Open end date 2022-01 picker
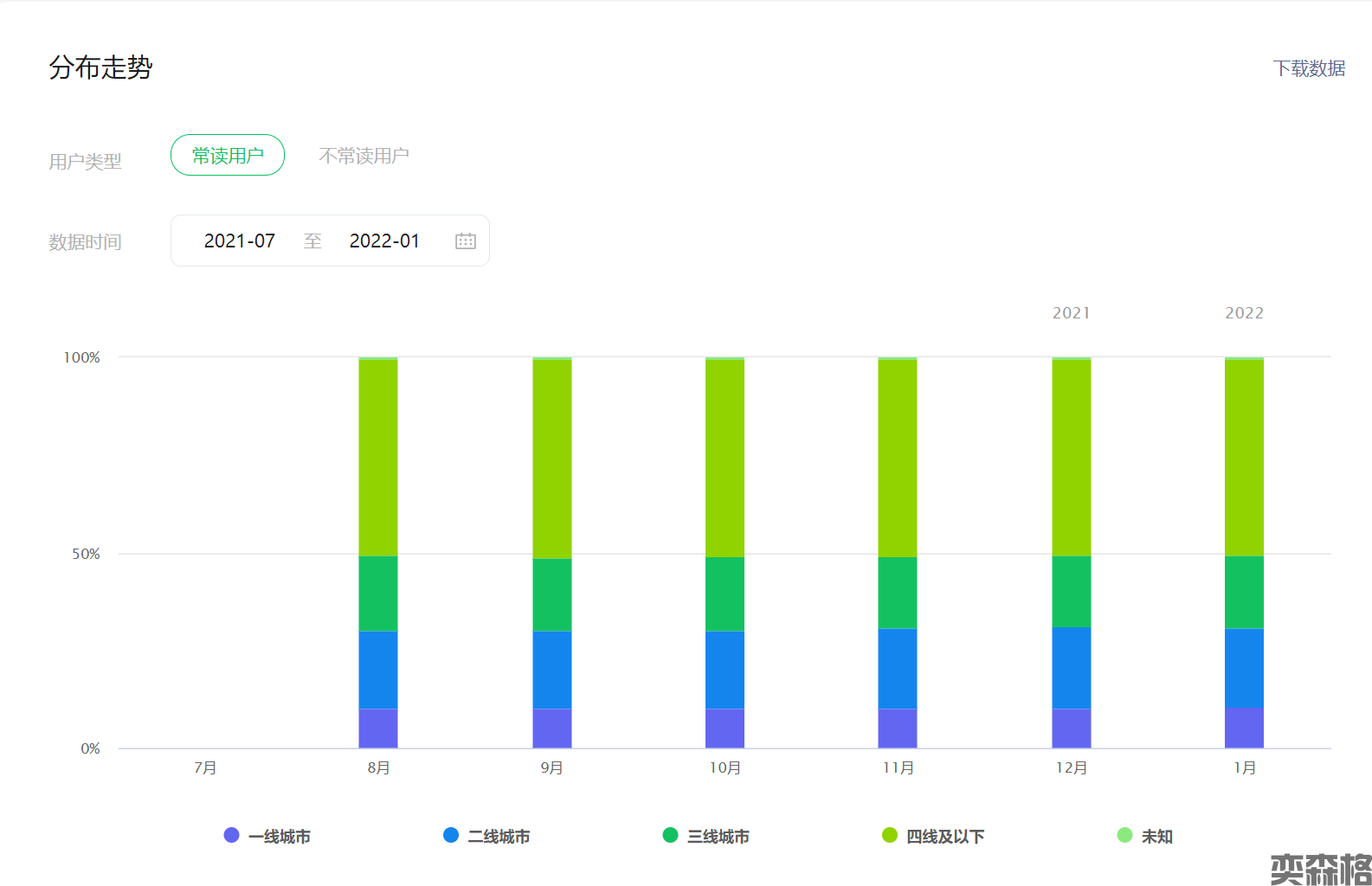 [x=384, y=241]
